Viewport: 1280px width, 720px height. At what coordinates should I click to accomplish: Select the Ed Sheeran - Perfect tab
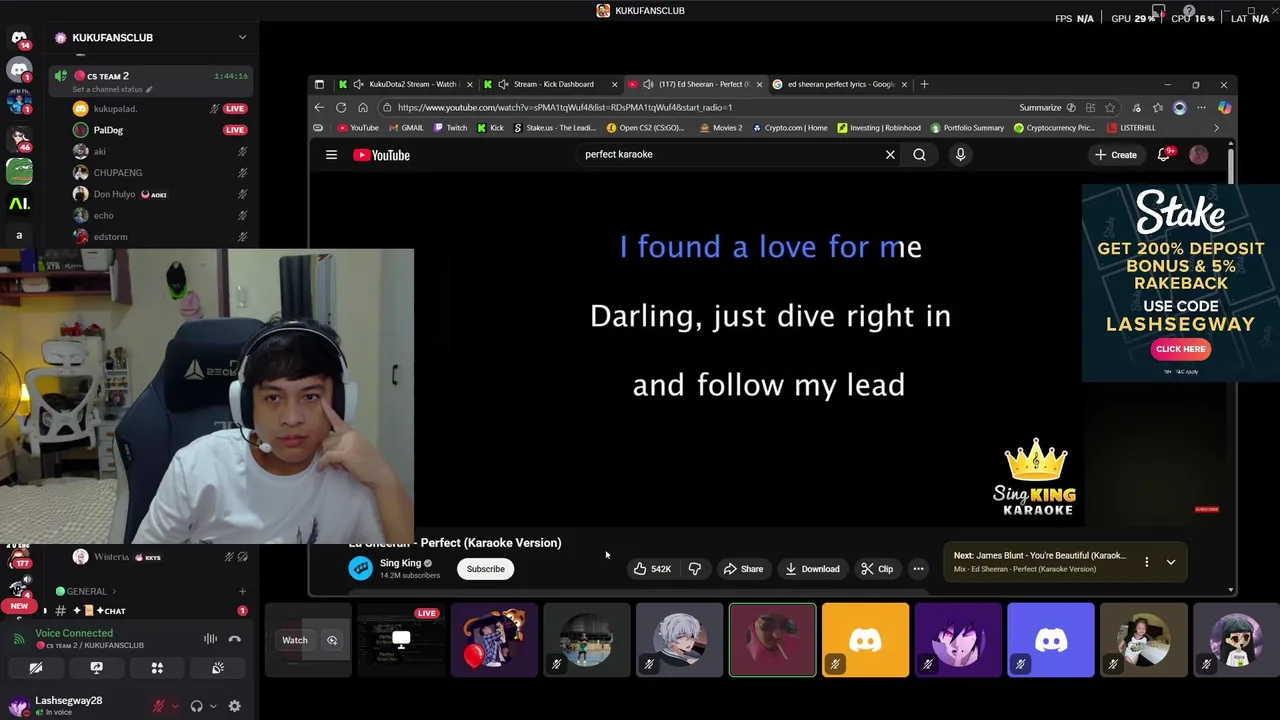[x=694, y=84]
